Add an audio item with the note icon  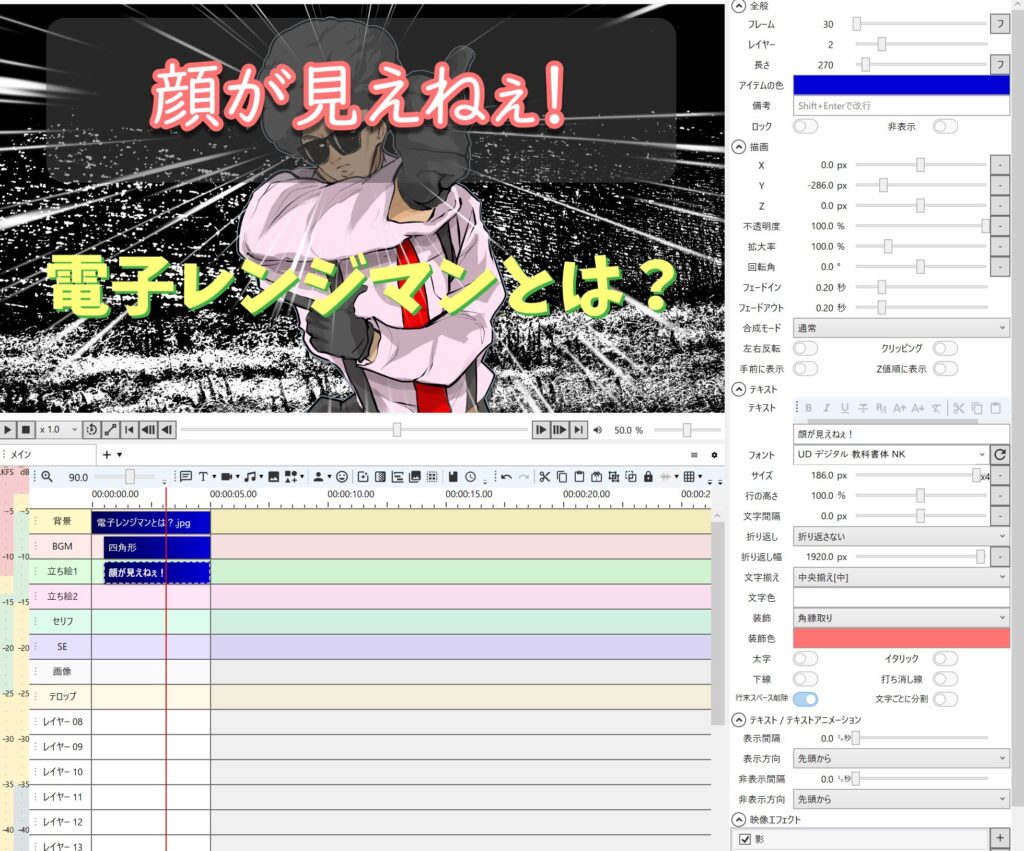(251, 477)
